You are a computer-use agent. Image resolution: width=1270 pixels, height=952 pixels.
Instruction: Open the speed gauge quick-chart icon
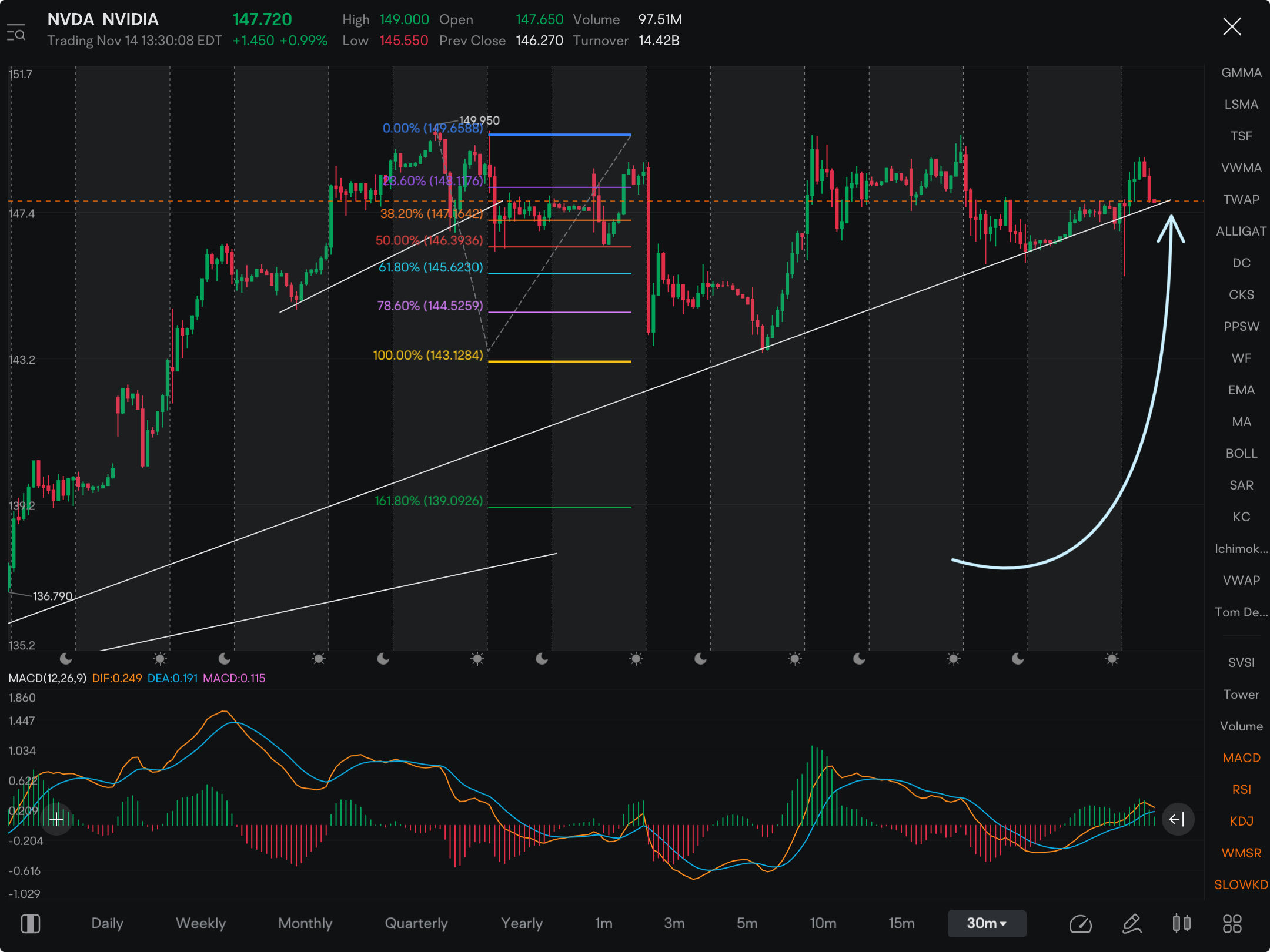pos(1080,924)
